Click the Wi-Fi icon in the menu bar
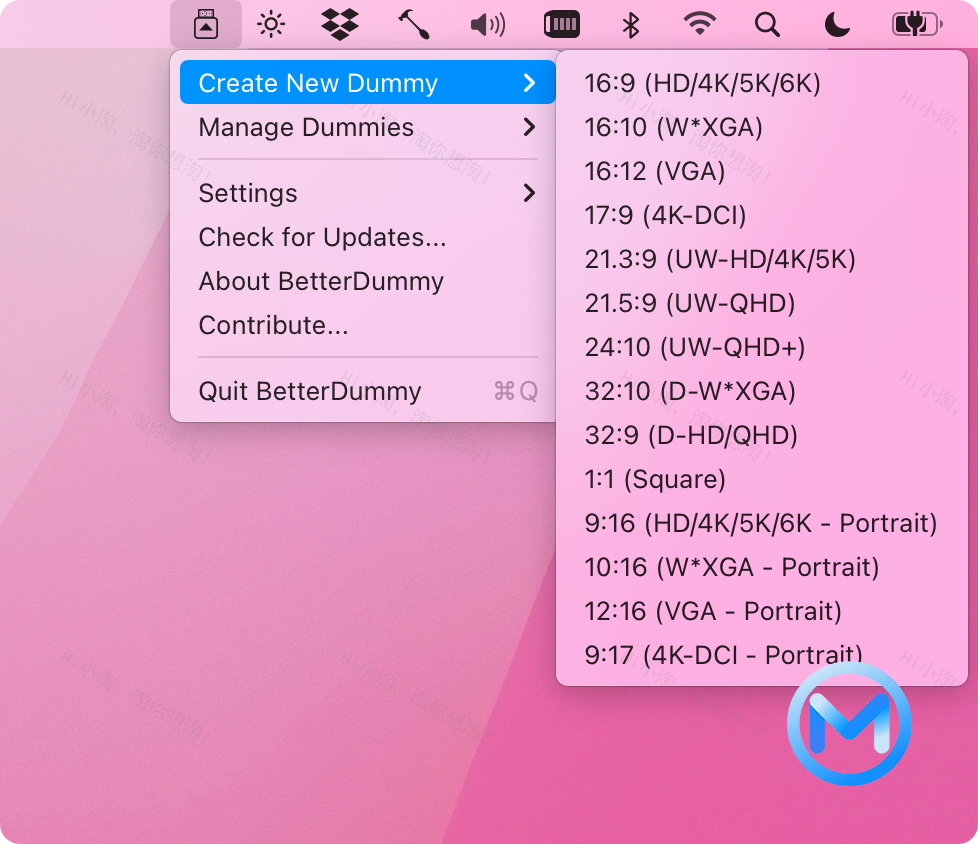The image size is (978, 844). (x=699, y=23)
